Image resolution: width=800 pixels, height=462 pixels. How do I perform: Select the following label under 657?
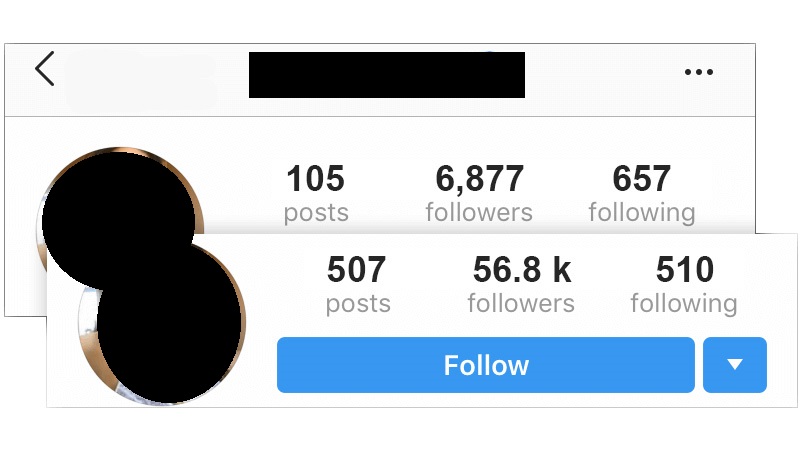tap(642, 213)
